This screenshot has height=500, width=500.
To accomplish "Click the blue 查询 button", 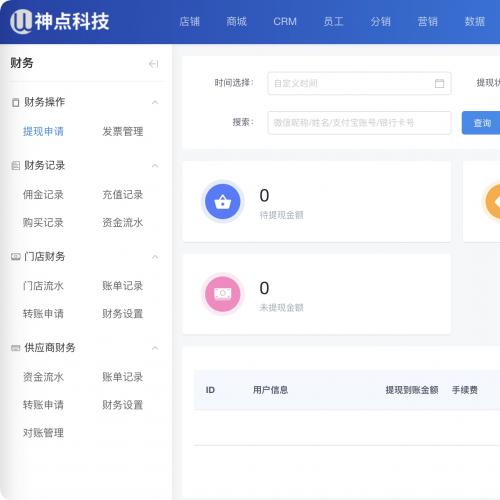I will (481, 123).
